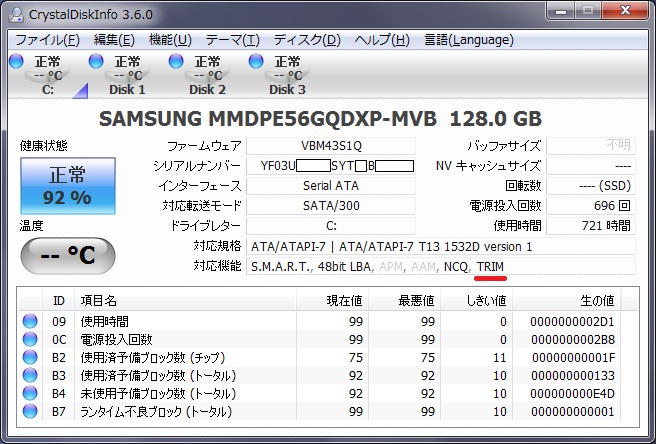
Task: Open the 言語(Language) menu
Action: point(469,40)
